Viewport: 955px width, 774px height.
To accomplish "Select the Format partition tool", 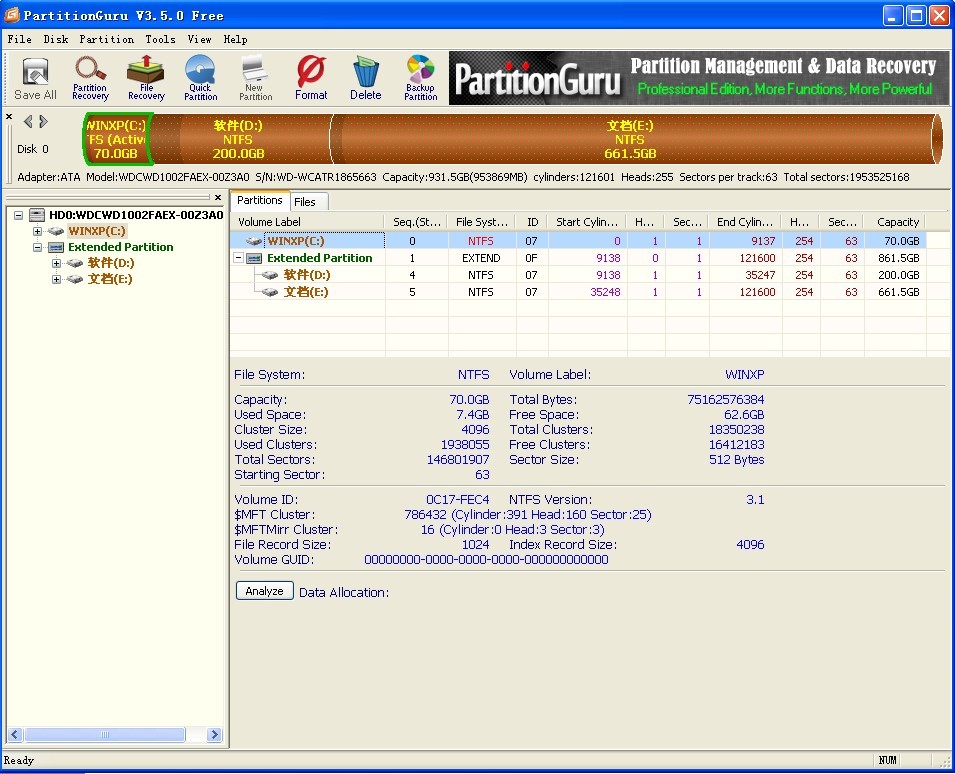I will click(x=311, y=78).
